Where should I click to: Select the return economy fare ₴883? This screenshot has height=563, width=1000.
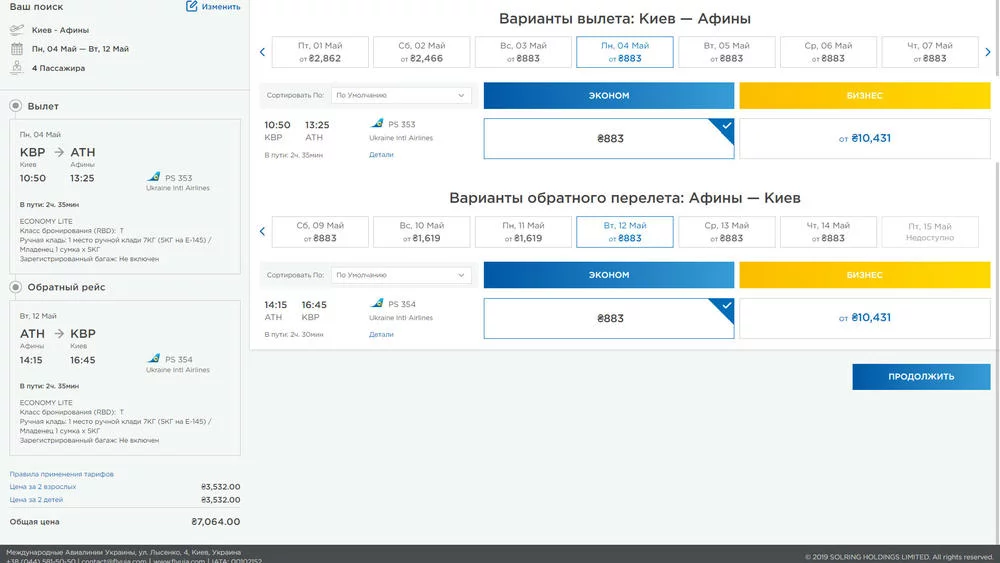(608, 318)
